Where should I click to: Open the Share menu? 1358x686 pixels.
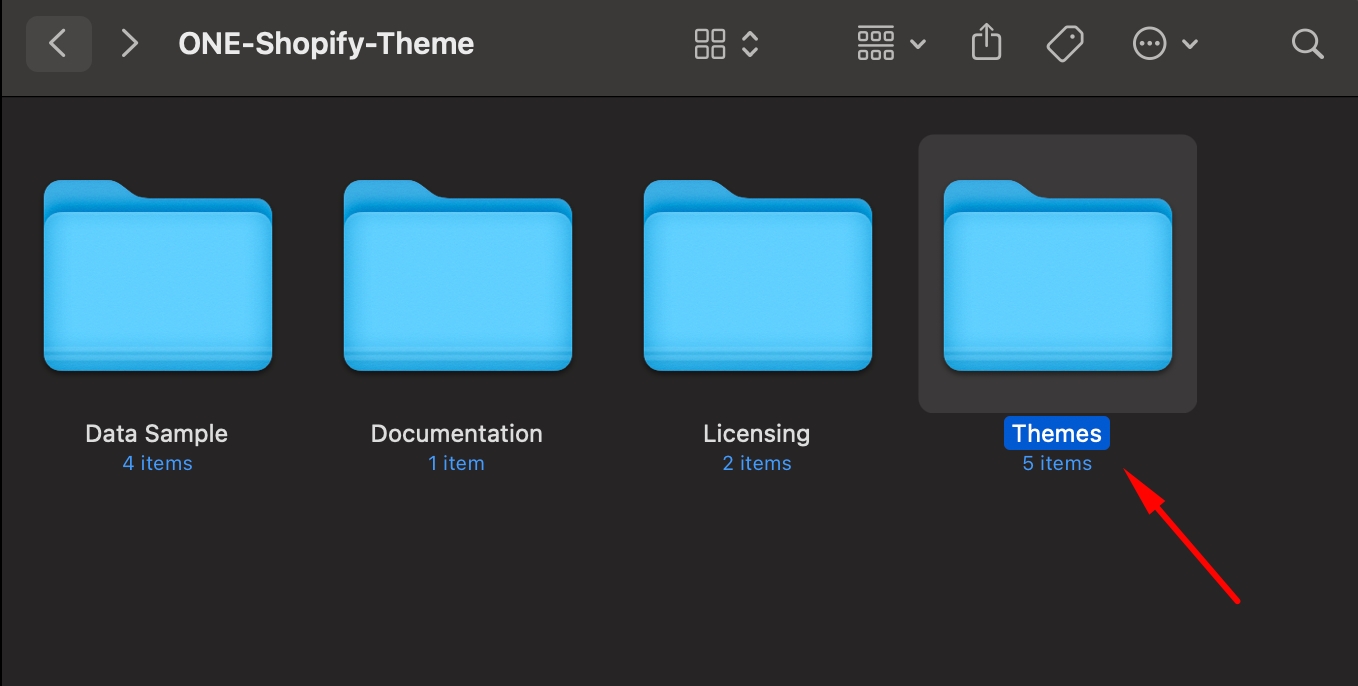pos(986,43)
